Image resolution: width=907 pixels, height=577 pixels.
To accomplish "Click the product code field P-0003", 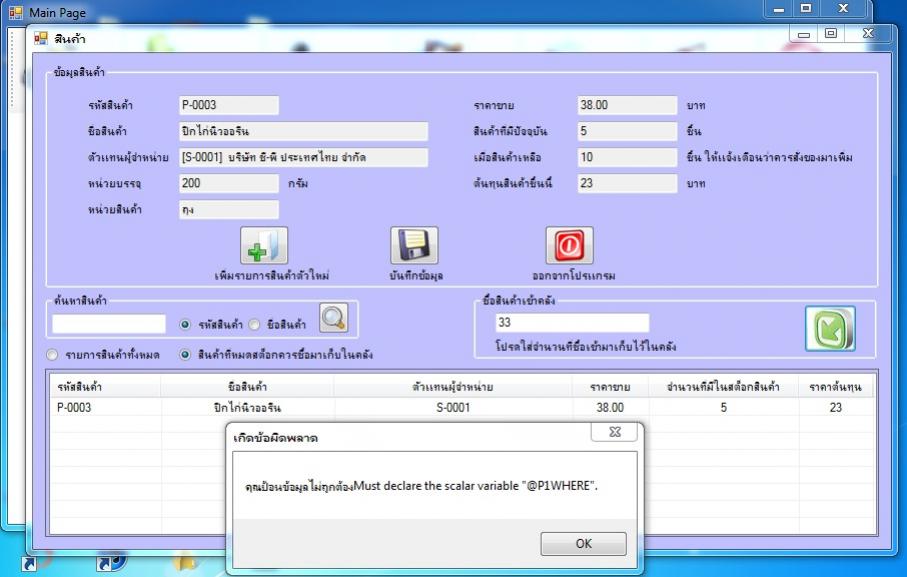I will tap(228, 105).
